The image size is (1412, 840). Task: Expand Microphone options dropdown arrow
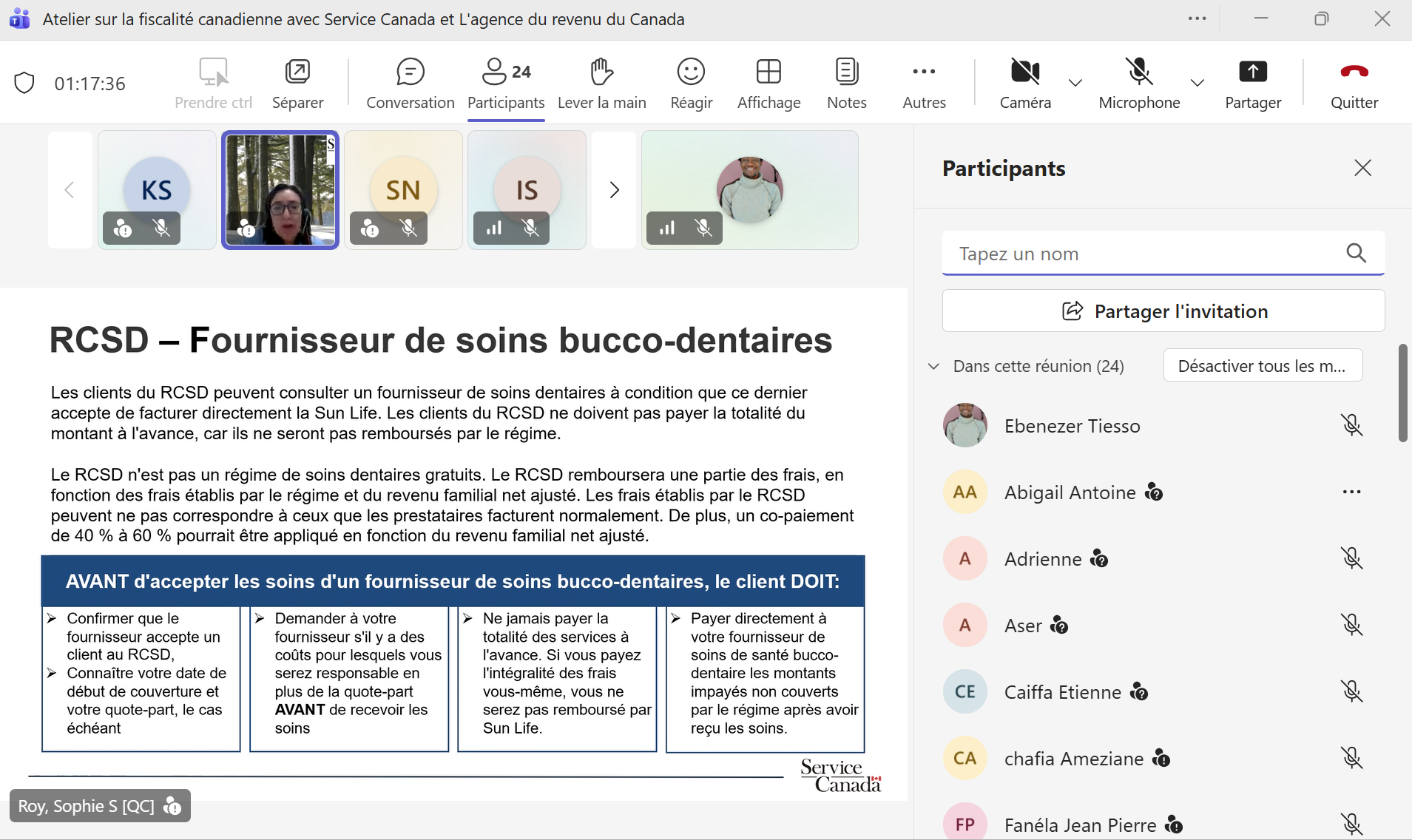(1197, 83)
